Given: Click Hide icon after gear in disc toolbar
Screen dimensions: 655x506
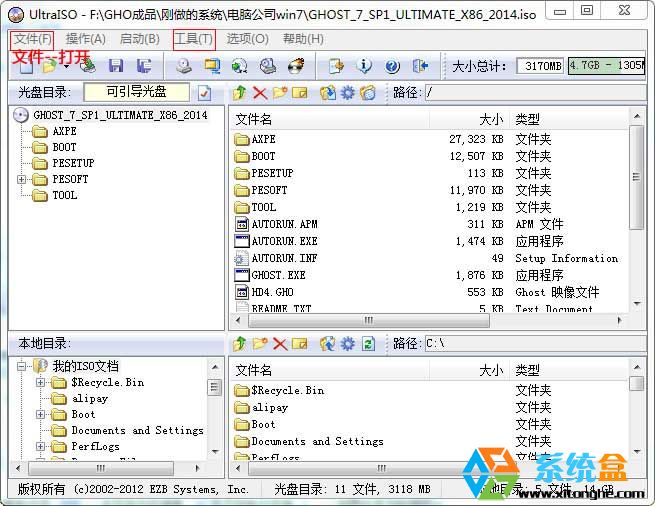Looking at the screenshot, I should (368, 92).
